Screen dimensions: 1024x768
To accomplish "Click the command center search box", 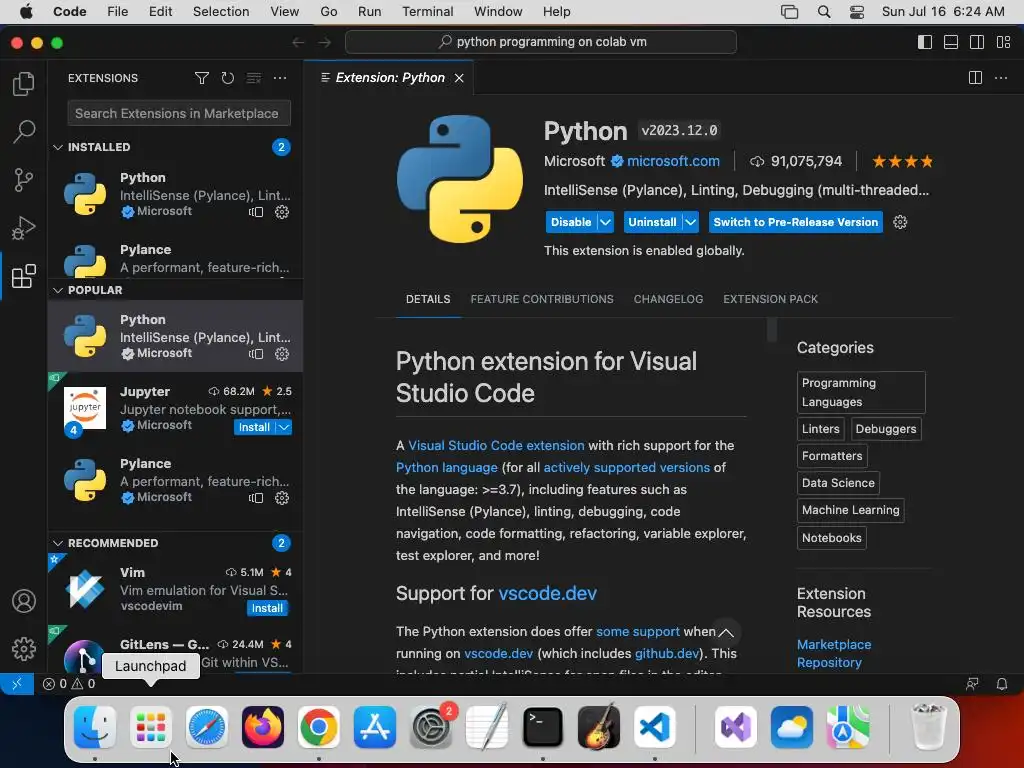I will pyautogui.click(x=541, y=42).
